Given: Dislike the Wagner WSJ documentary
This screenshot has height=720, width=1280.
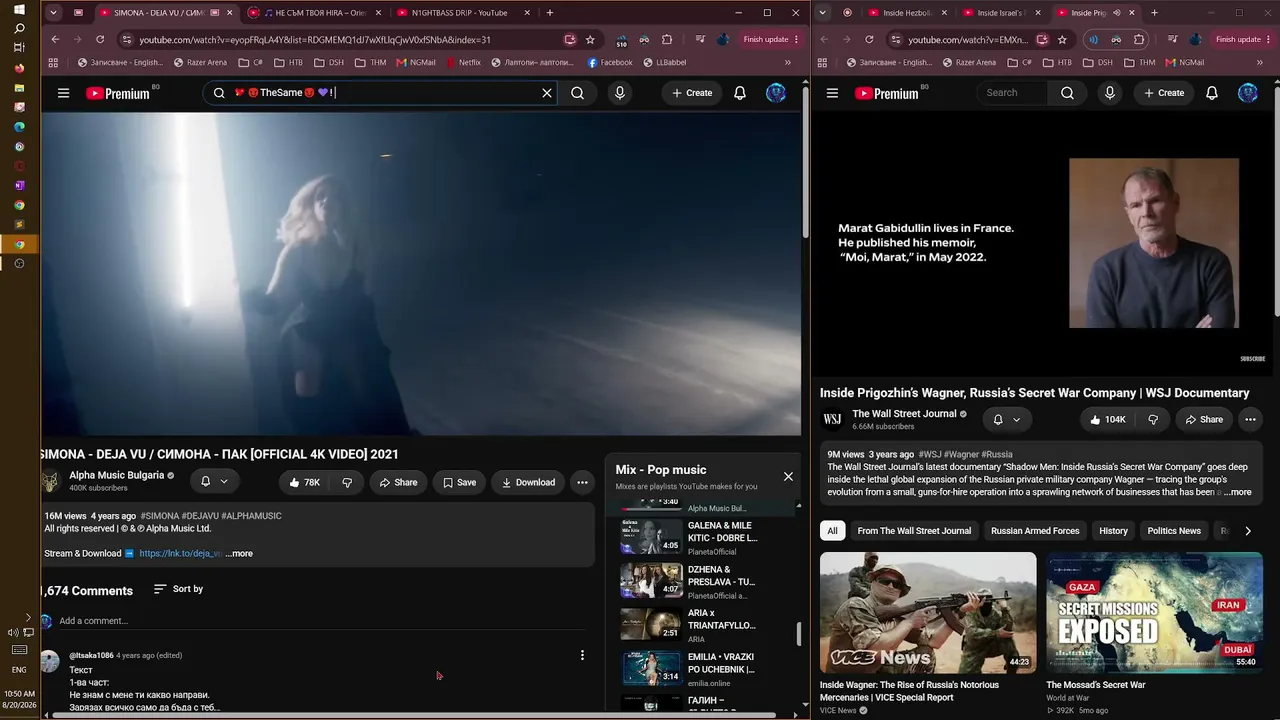Looking at the screenshot, I should pos(1153,420).
